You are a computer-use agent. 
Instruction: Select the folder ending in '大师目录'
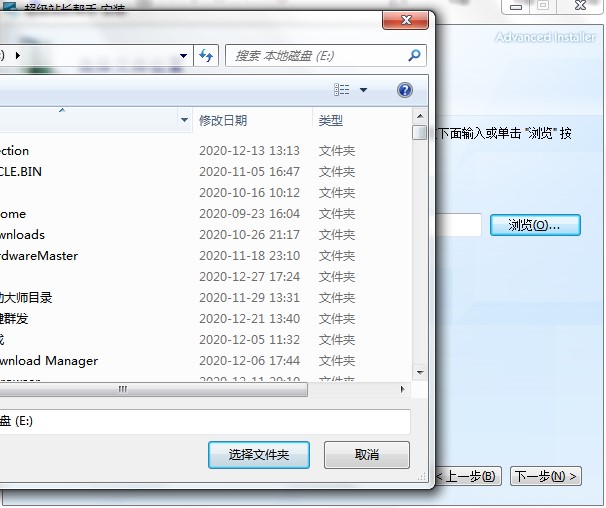click(26, 297)
